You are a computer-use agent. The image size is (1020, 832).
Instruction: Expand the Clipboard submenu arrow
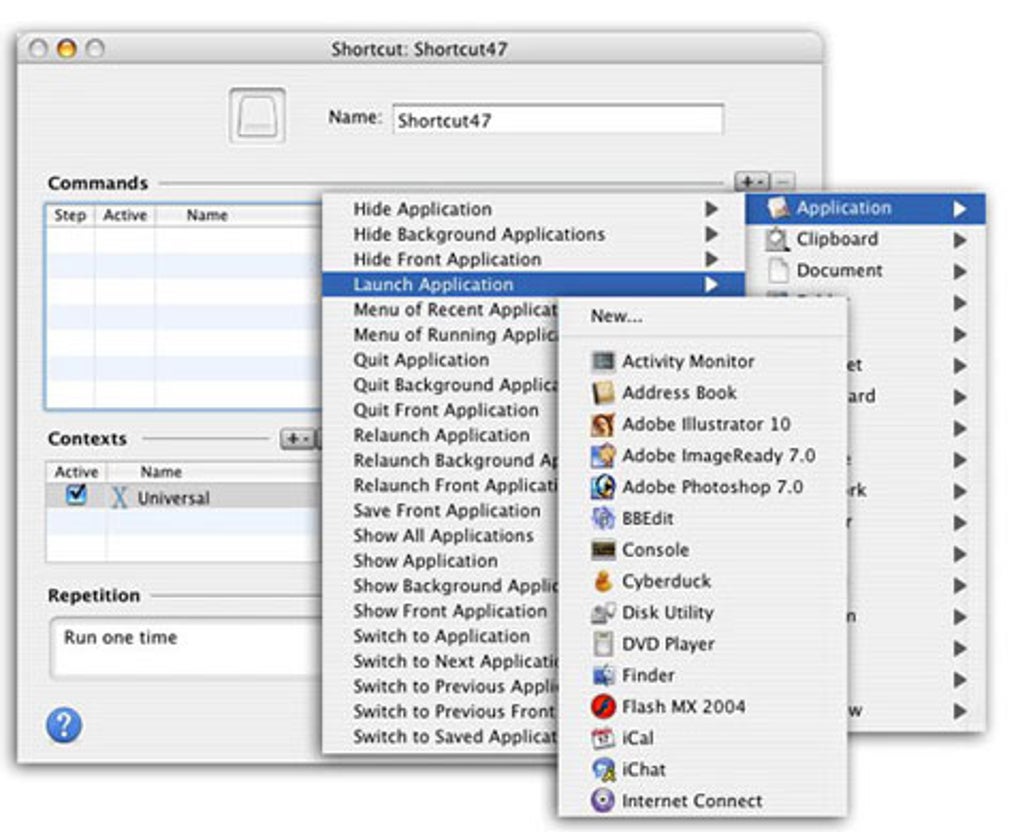pyautogui.click(x=960, y=240)
